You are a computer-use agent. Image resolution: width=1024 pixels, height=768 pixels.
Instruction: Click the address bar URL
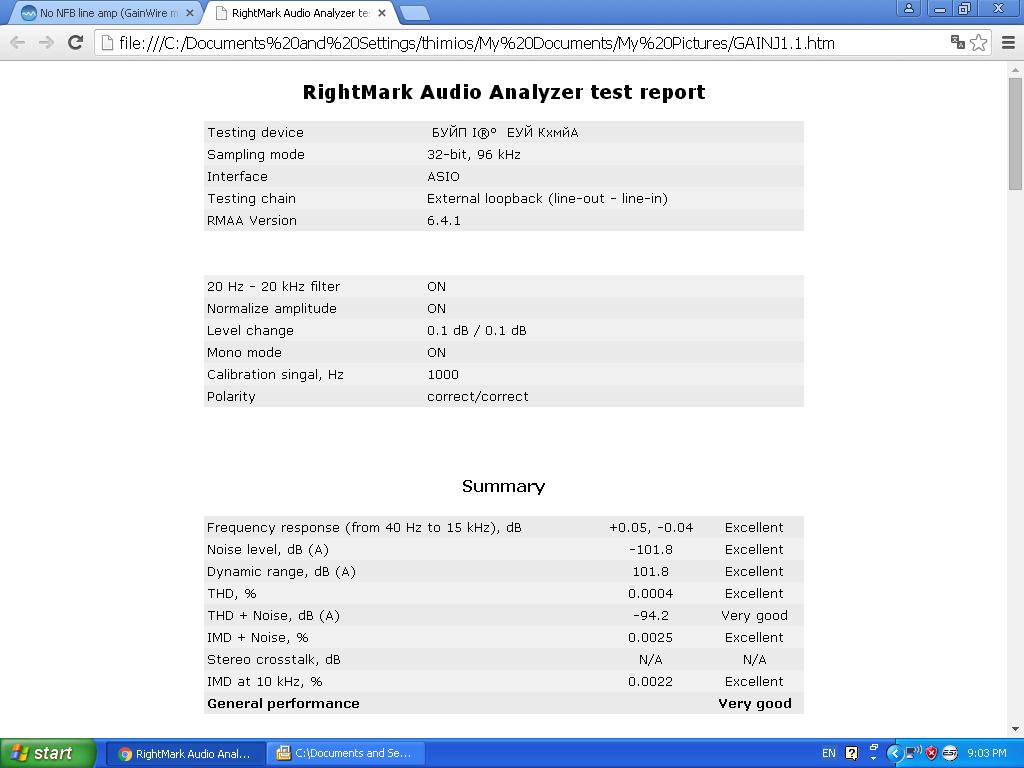click(x=476, y=44)
